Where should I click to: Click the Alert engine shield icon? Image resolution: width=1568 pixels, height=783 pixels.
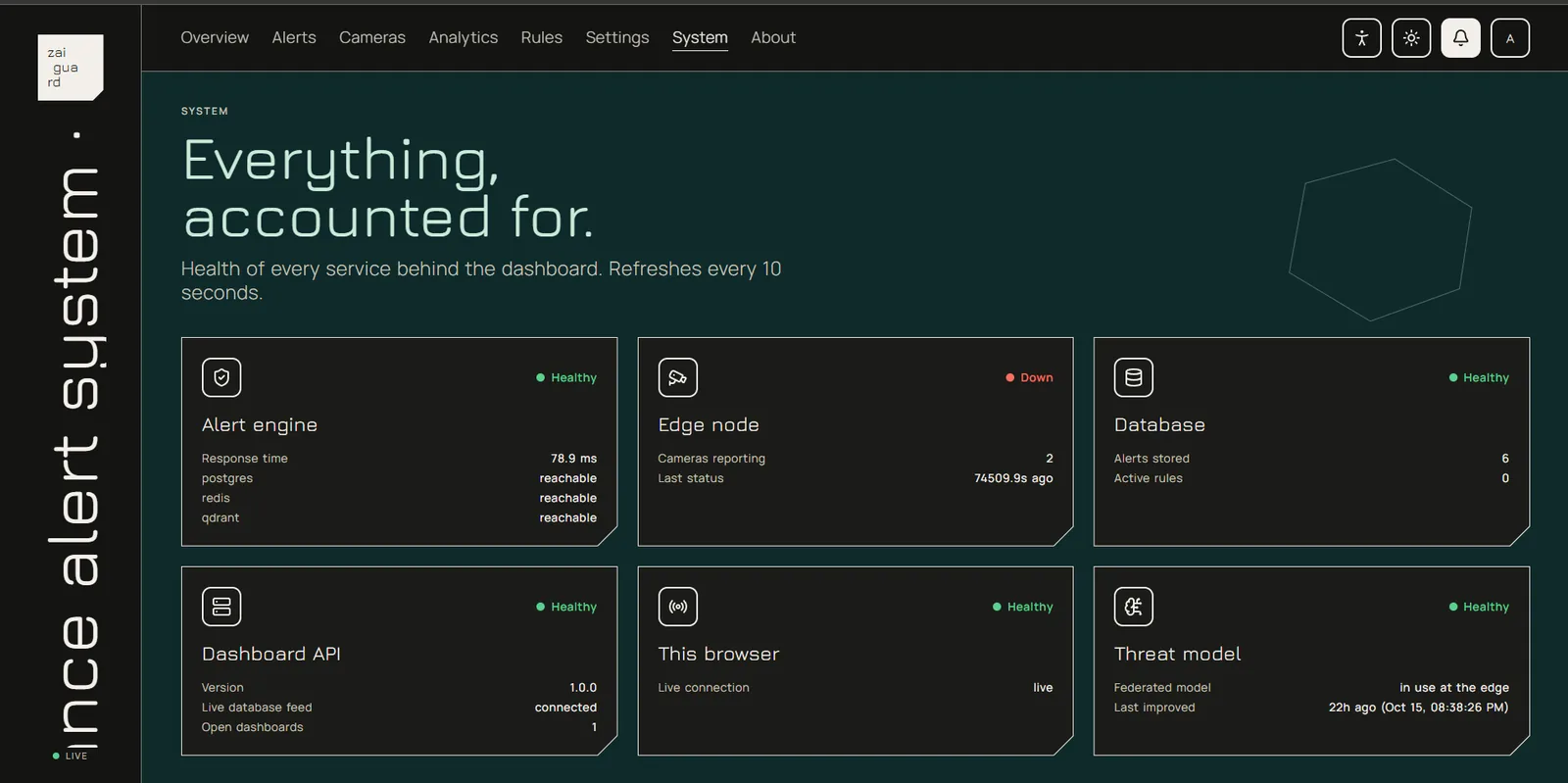click(221, 377)
